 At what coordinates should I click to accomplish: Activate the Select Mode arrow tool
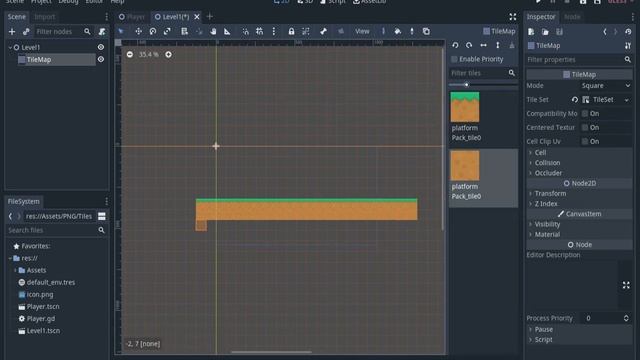point(121,31)
